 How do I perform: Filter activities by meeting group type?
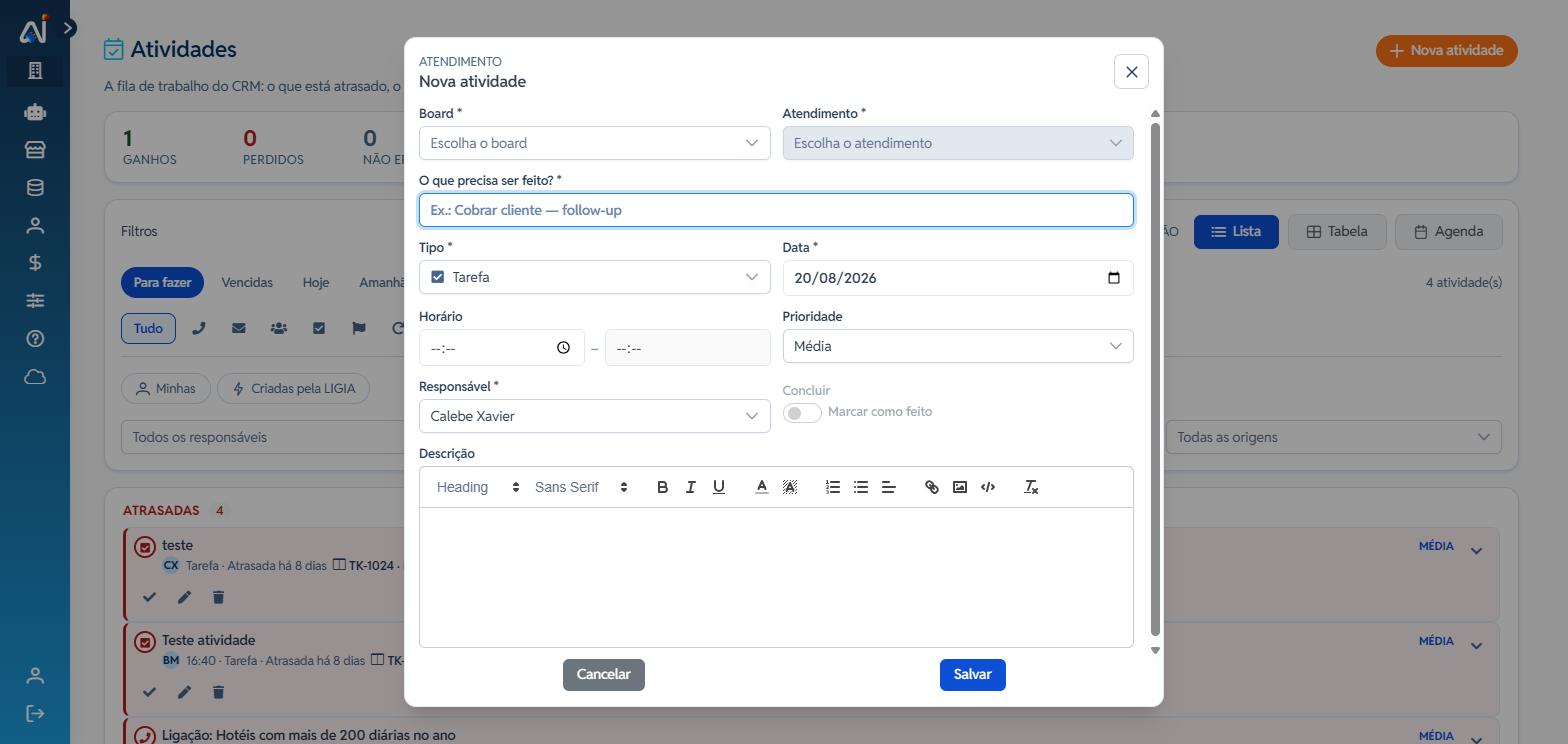279,328
